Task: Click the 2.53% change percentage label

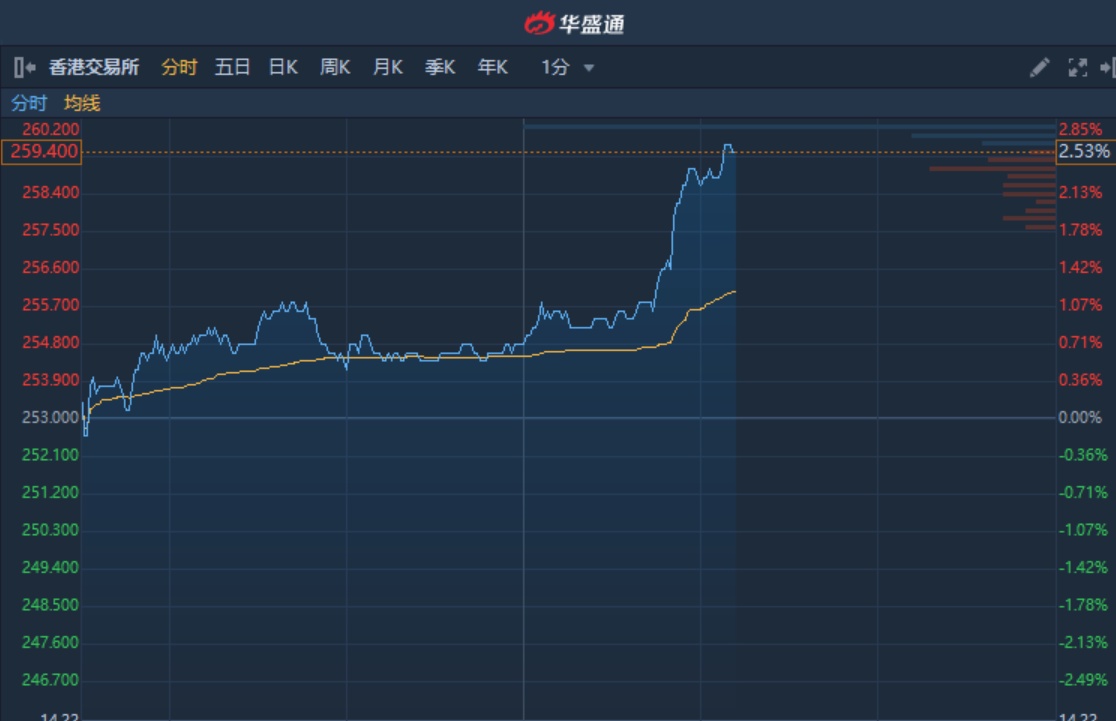Action: pyautogui.click(x=1085, y=152)
